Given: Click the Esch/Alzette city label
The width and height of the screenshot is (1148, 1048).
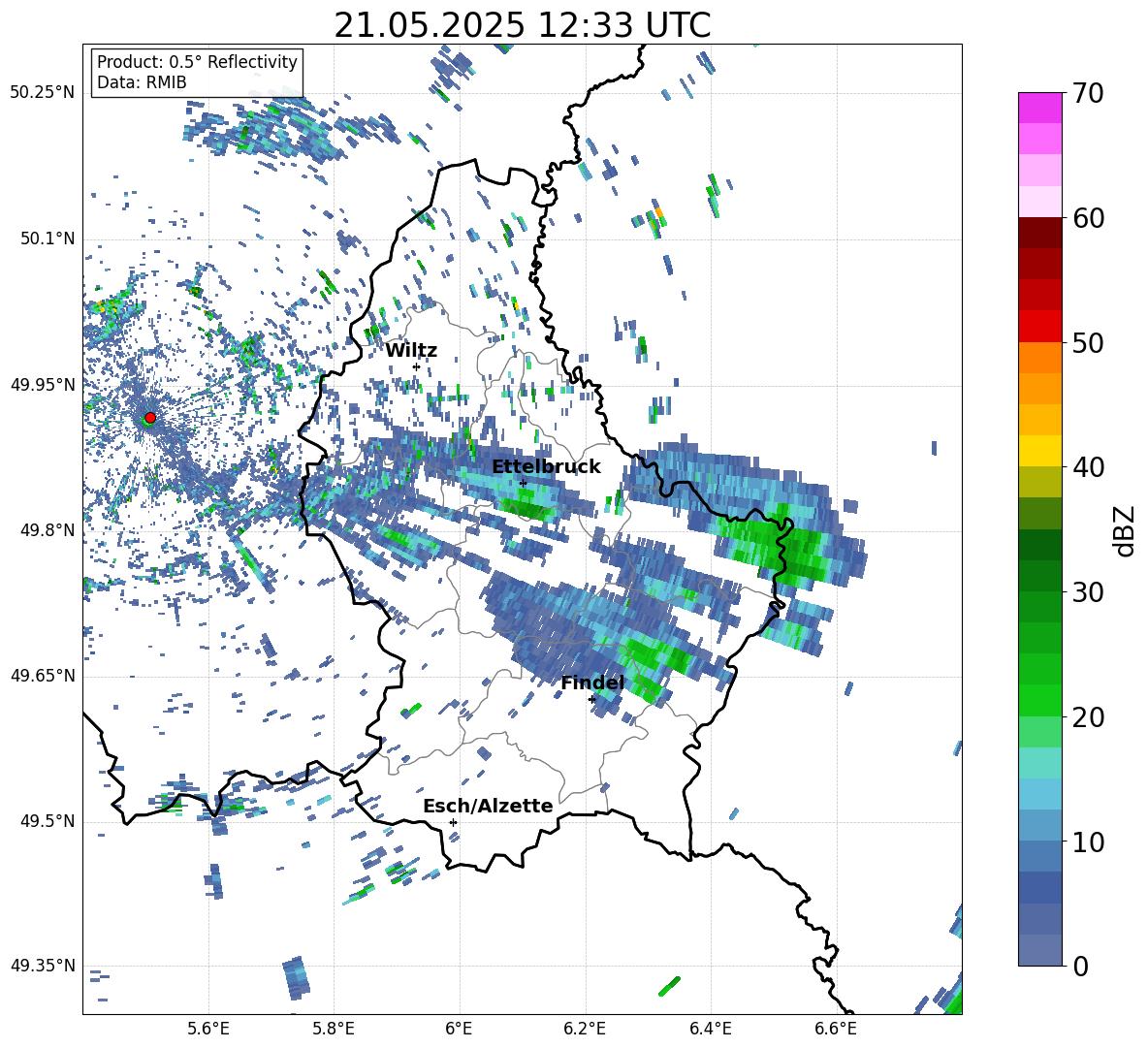Looking at the screenshot, I should 488,806.
